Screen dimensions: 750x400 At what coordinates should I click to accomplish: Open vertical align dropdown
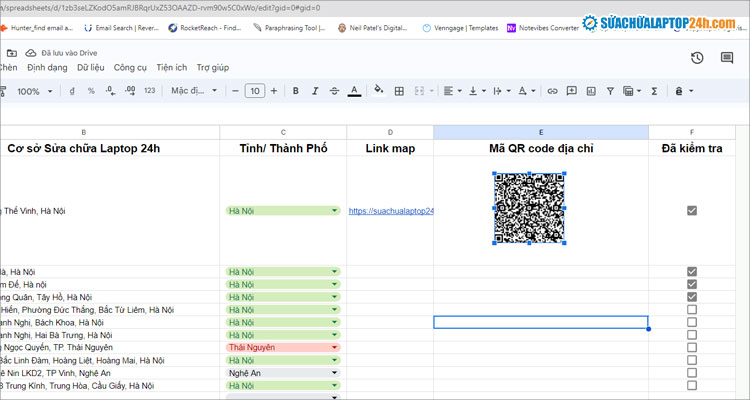click(477, 91)
